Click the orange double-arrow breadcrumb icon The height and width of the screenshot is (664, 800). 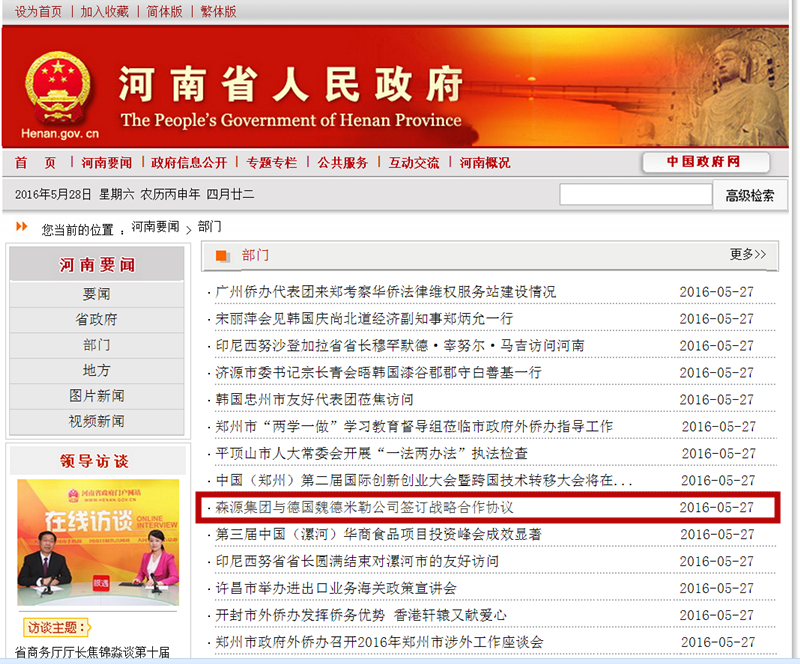click(x=22, y=228)
